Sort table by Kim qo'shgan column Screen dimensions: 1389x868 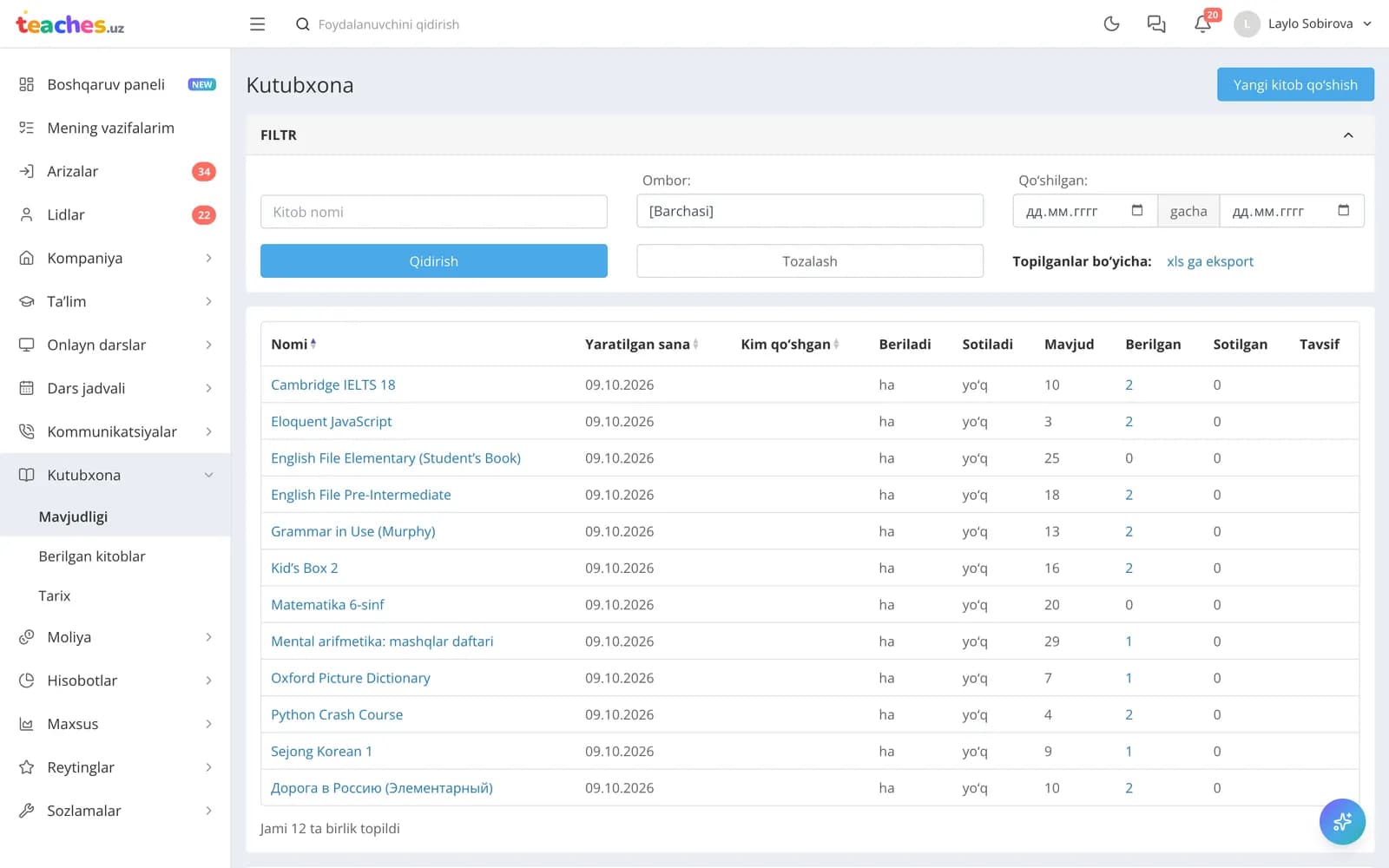[790, 345]
